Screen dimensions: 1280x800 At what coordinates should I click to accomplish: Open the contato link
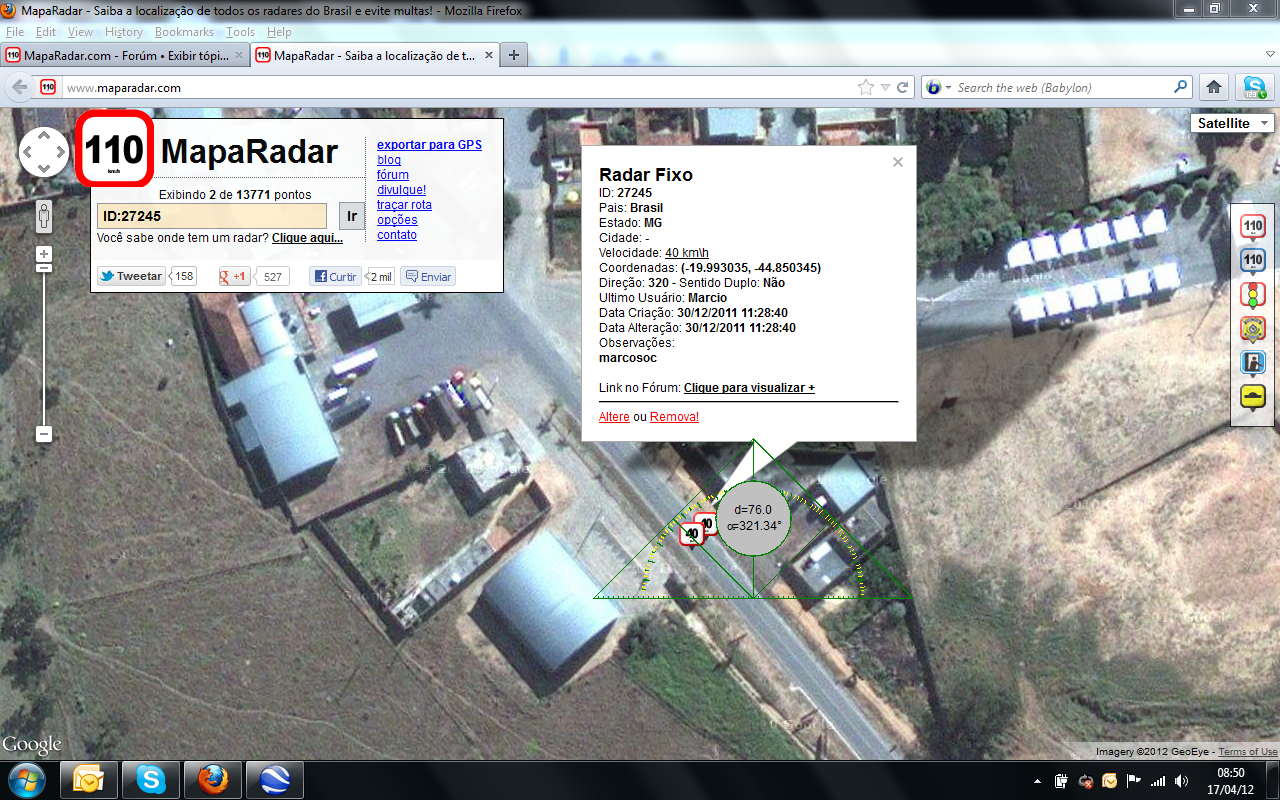point(397,235)
